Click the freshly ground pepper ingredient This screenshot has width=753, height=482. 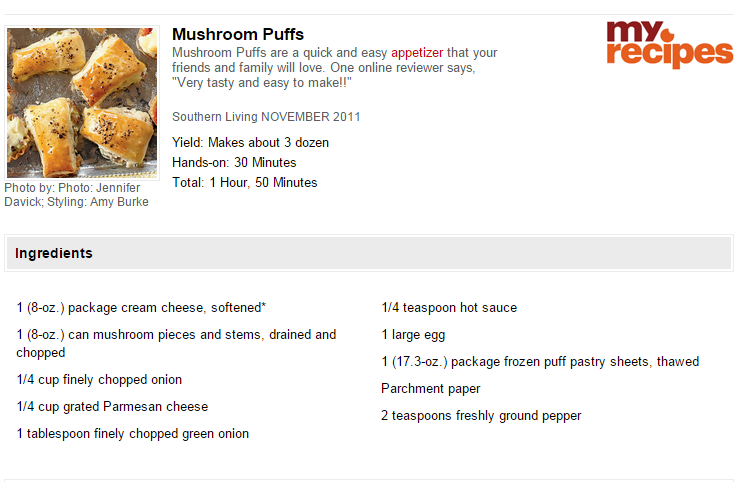coord(481,415)
